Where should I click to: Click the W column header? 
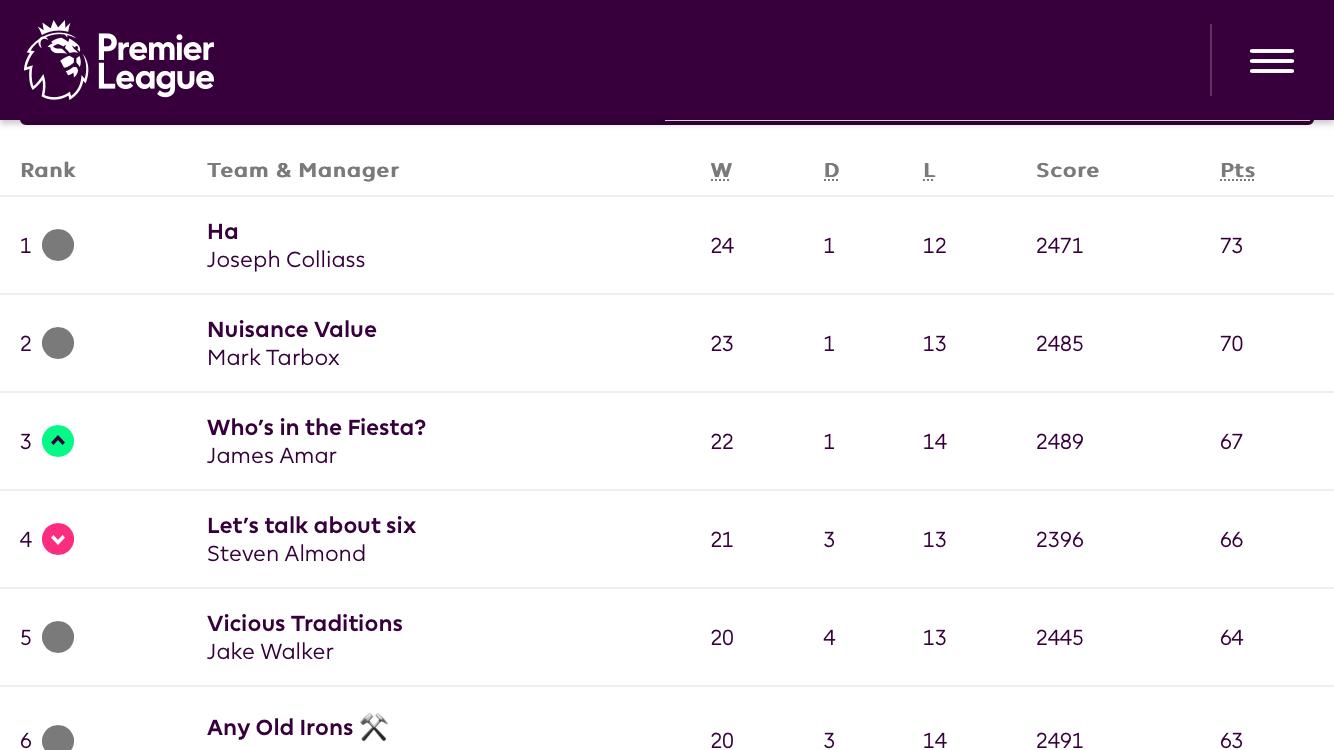coord(721,170)
